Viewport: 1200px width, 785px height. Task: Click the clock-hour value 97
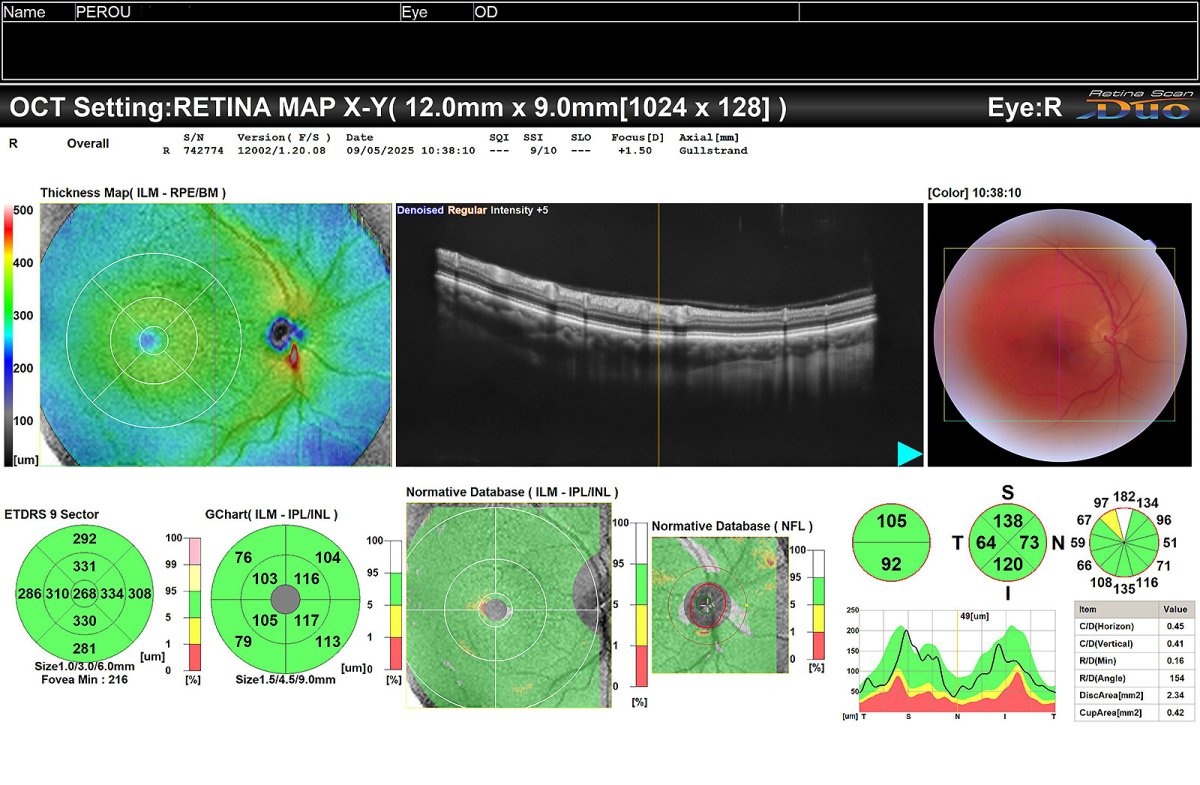tap(1102, 502)
